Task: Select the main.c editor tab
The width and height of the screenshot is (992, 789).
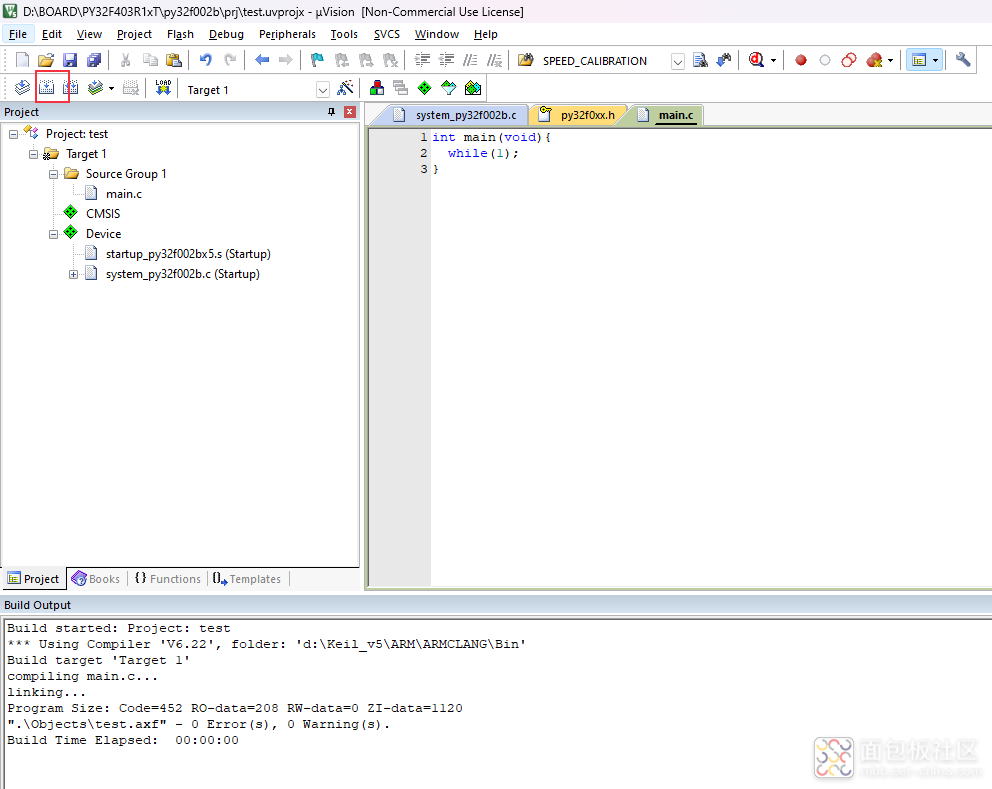Action: tap(666, 115)
